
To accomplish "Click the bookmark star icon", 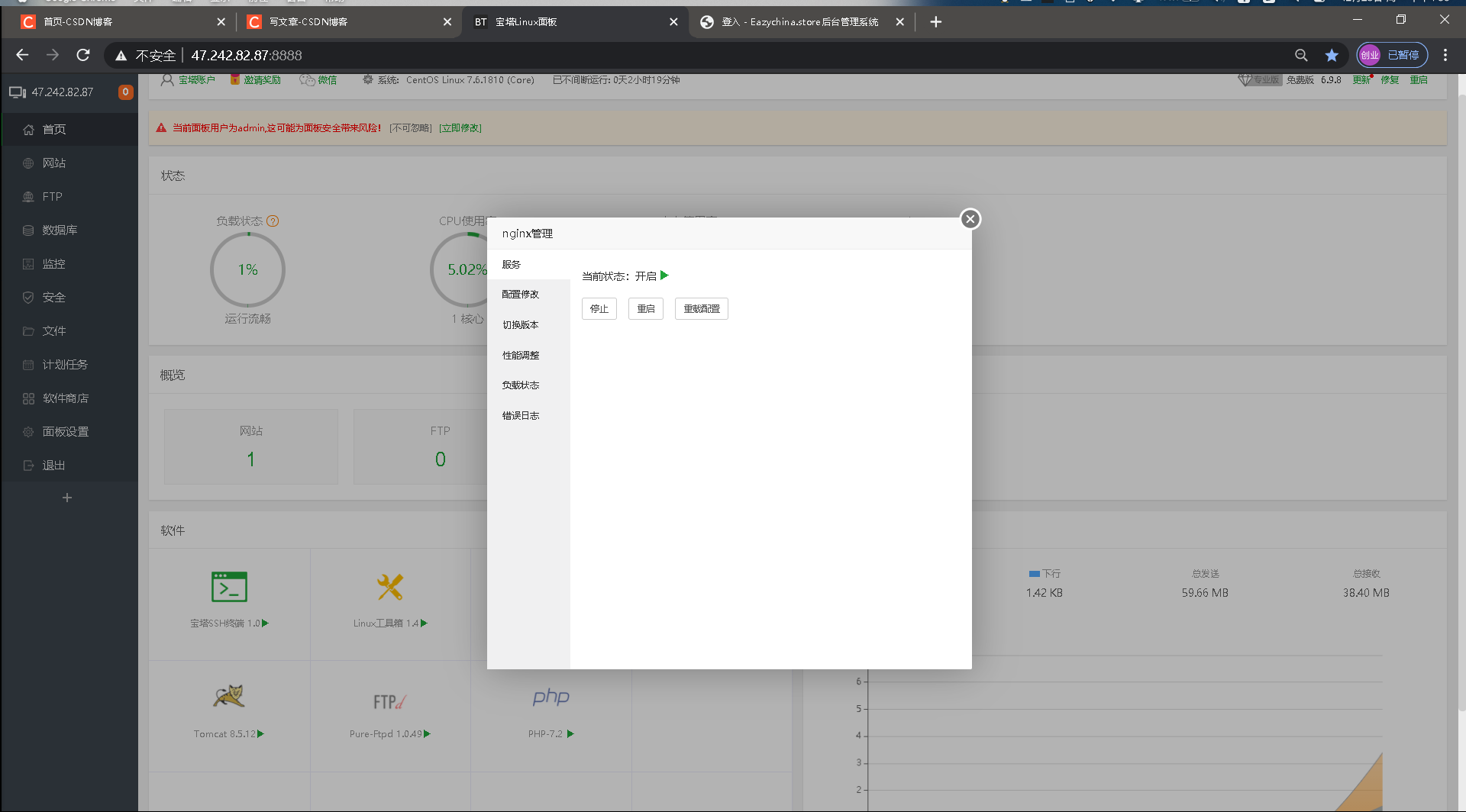I will (x=1332, y=55).
